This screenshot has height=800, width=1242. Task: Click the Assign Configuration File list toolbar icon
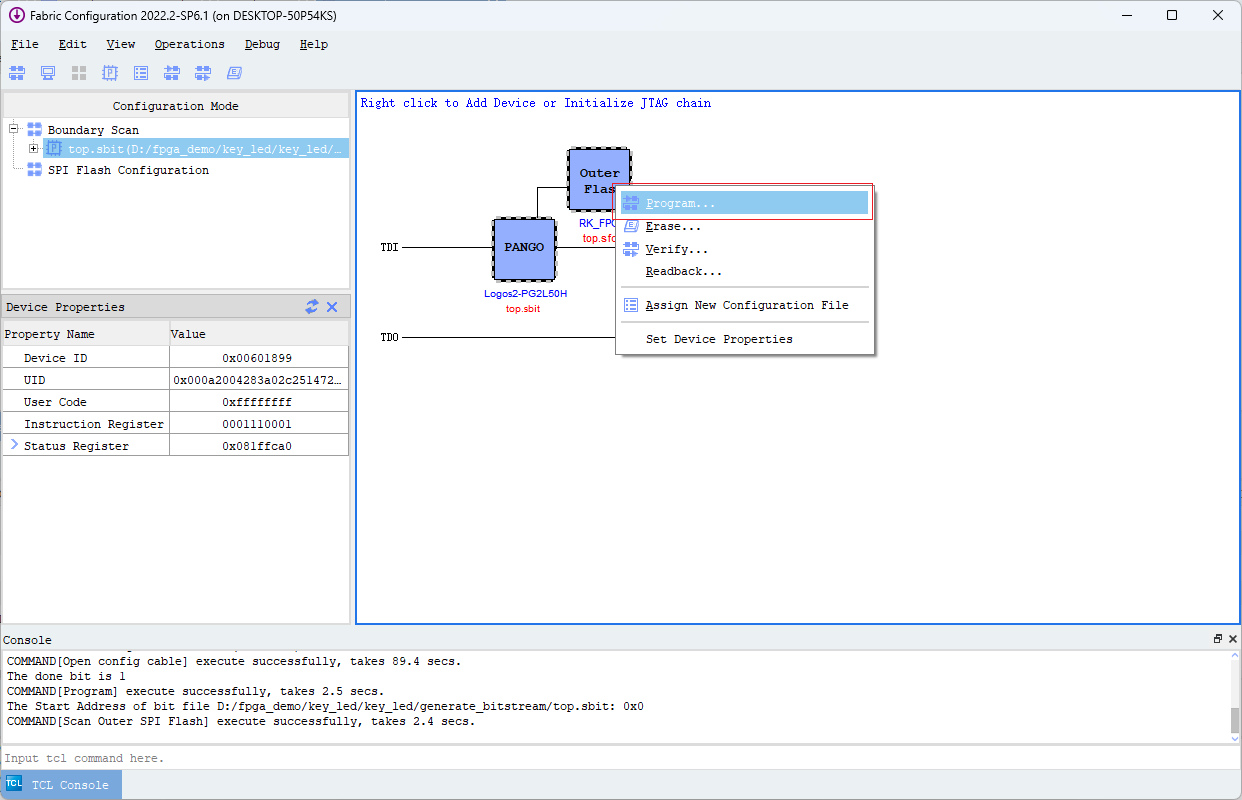(x=141, y=72)
